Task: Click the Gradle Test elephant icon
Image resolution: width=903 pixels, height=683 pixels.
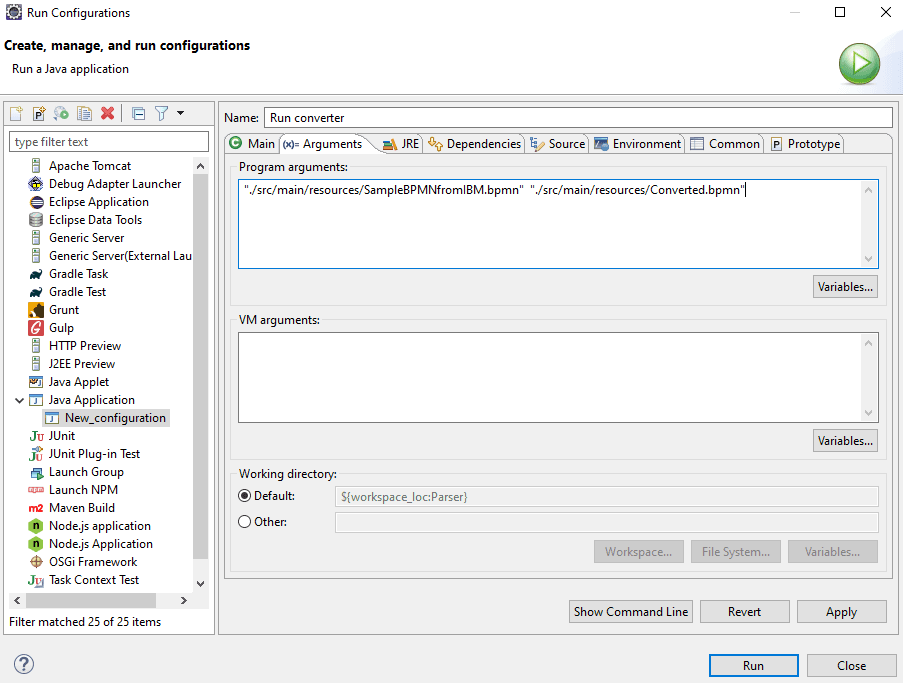Action: pyautogui.click(x=36, y=293)
